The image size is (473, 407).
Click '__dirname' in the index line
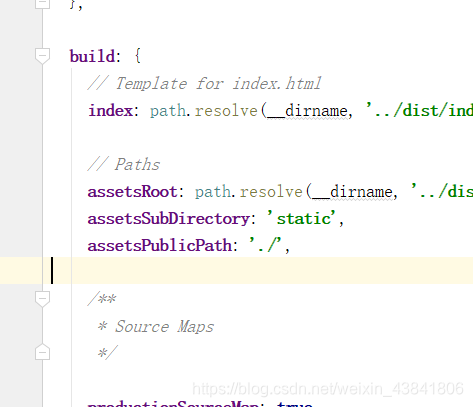[x=307, y=111]
